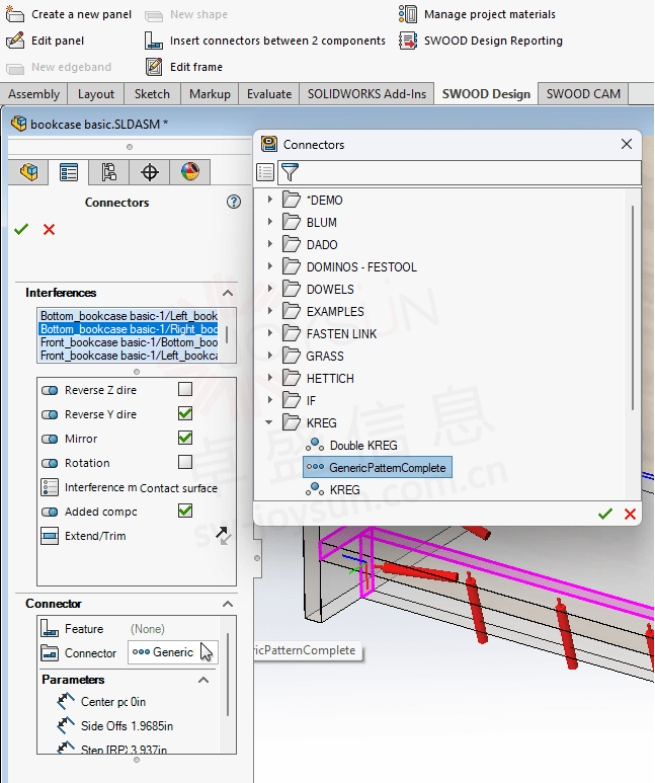Click the Interference mode list icon
Image resolution: width=655 pixels, height=783 pixels.
49,487
